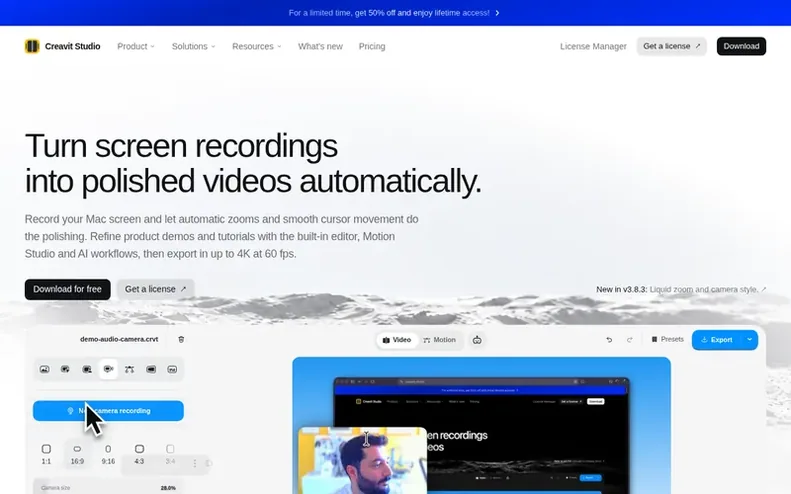Viewport: 791px width, 494px height.
Task: Open License Manager
Action: 593,46
